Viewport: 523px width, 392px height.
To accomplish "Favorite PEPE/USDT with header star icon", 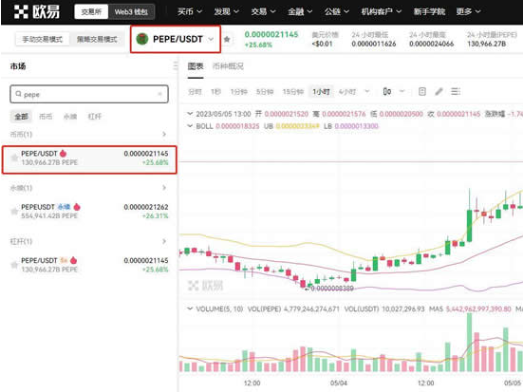I will coord(227,39).
